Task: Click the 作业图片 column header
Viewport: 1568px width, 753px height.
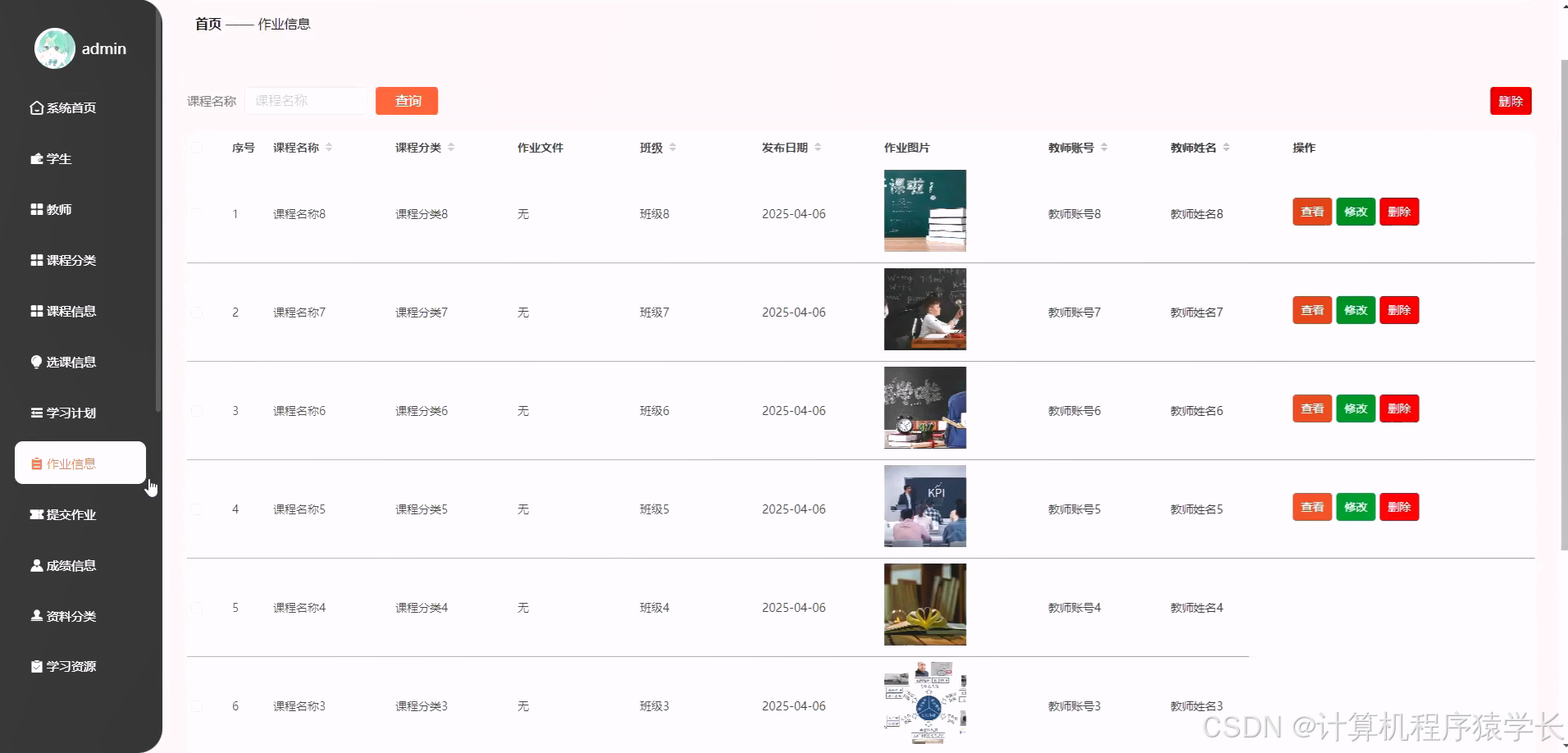Action: pos(907,148)
